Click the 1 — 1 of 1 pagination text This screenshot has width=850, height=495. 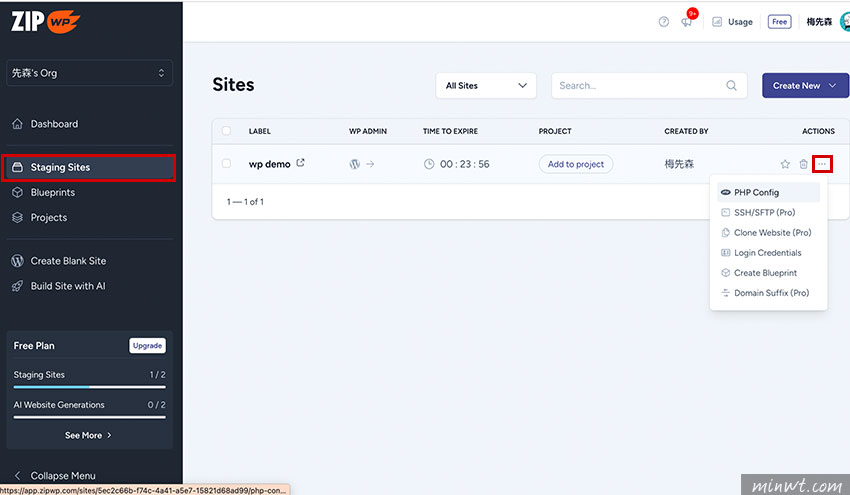coord(245,202)
